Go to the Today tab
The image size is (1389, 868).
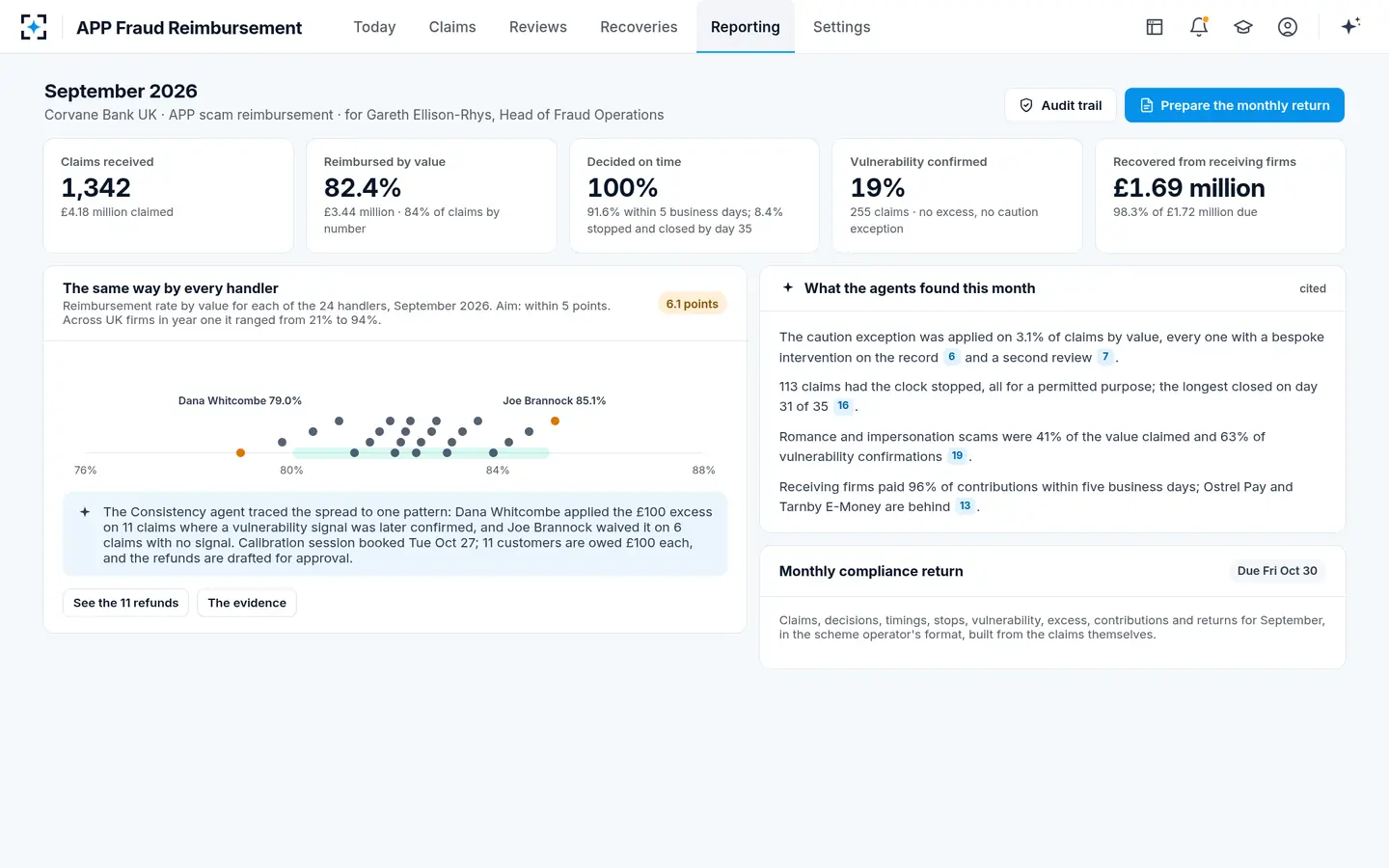[x=374, y=27]
